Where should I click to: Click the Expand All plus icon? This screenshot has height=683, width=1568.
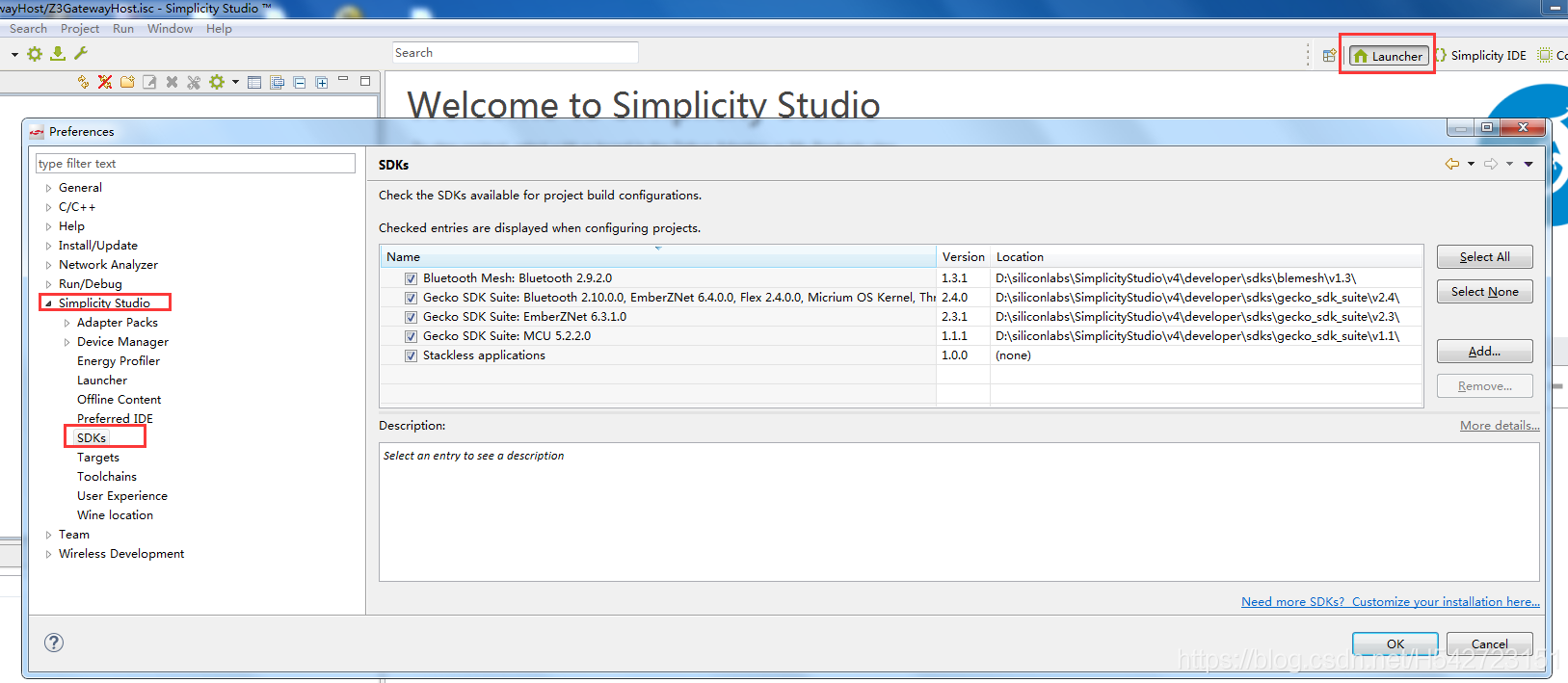[x=322, y=82]
